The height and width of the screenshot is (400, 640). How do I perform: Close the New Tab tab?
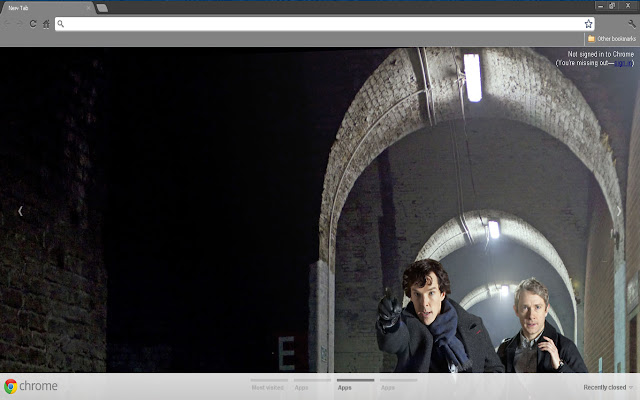[x=89, y=8]
